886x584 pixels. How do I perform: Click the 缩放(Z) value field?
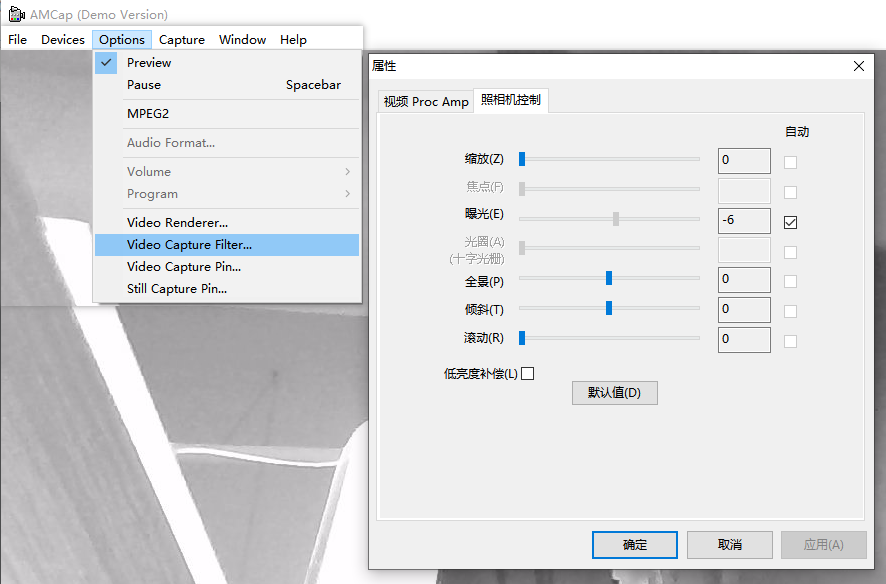(744, 161)
